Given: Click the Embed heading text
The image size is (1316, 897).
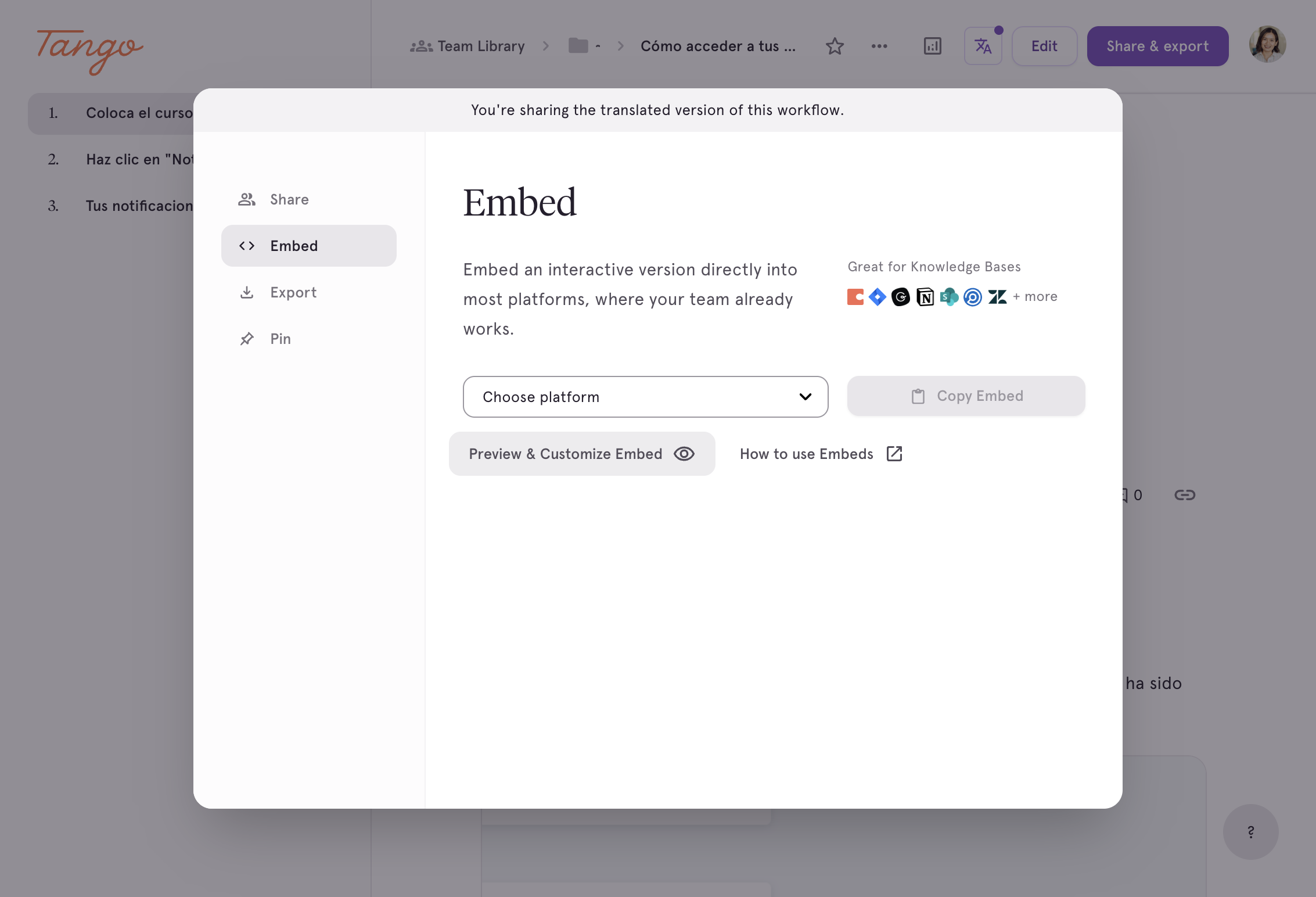Looking at the screenshot, I should coord(519,202).
